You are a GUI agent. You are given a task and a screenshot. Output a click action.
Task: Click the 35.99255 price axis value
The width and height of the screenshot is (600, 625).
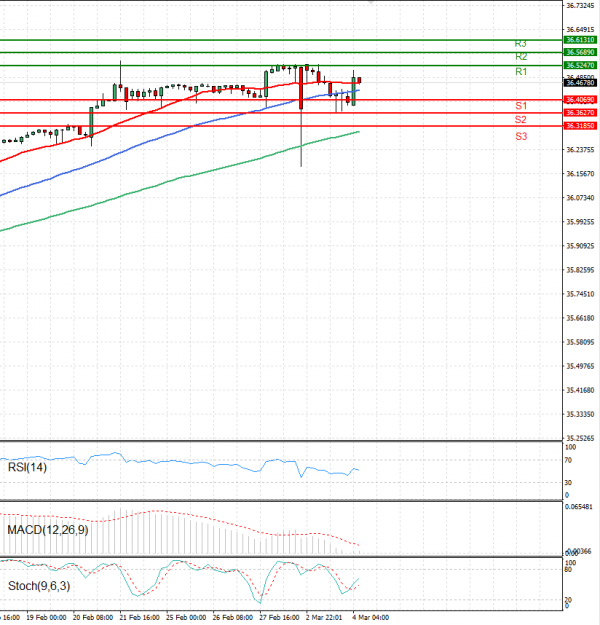click(580, 222)
